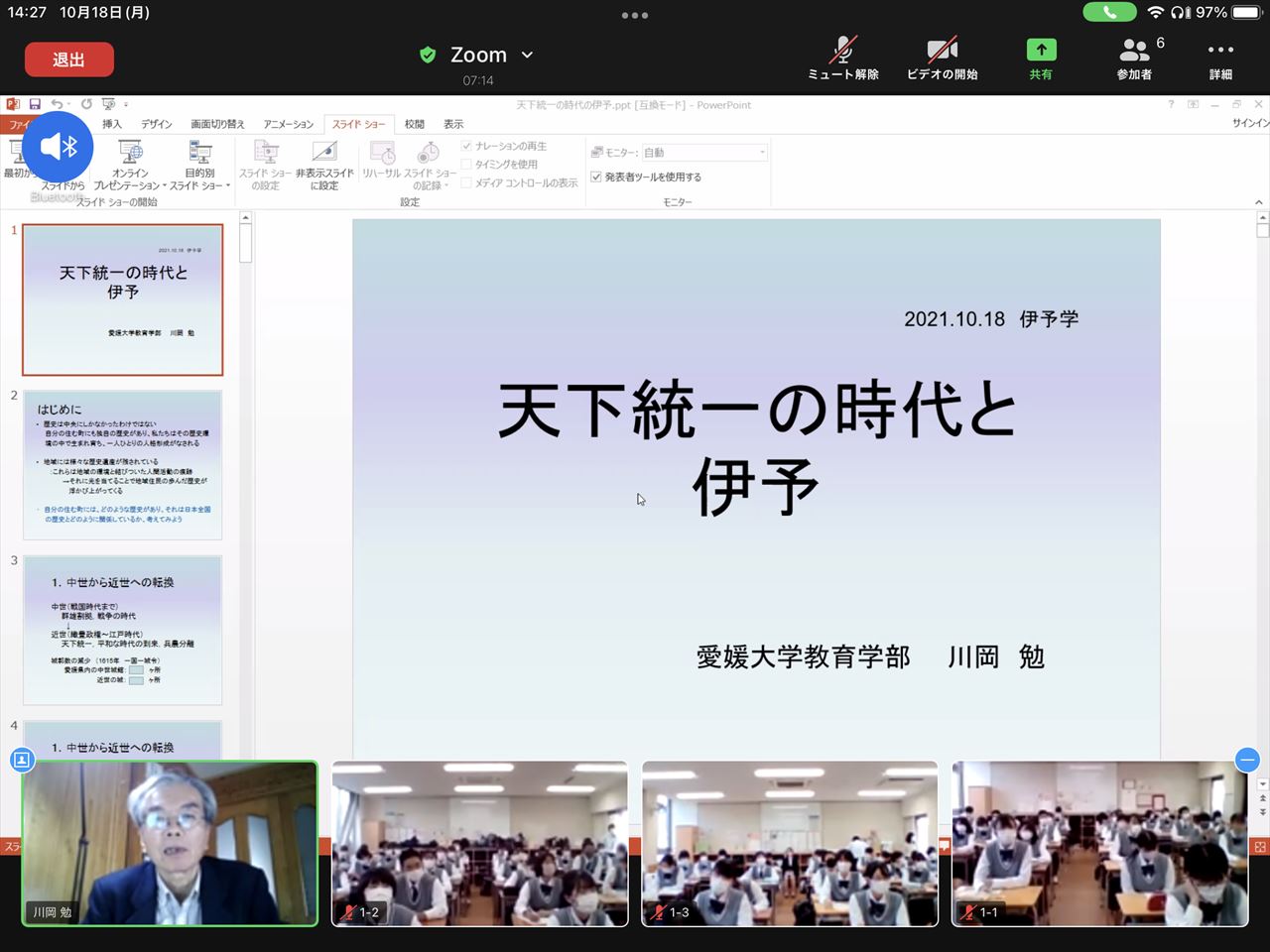1270x952 pixels.
Task: Select slide 4 thumbnail in panel
Action: click(123, 741)
